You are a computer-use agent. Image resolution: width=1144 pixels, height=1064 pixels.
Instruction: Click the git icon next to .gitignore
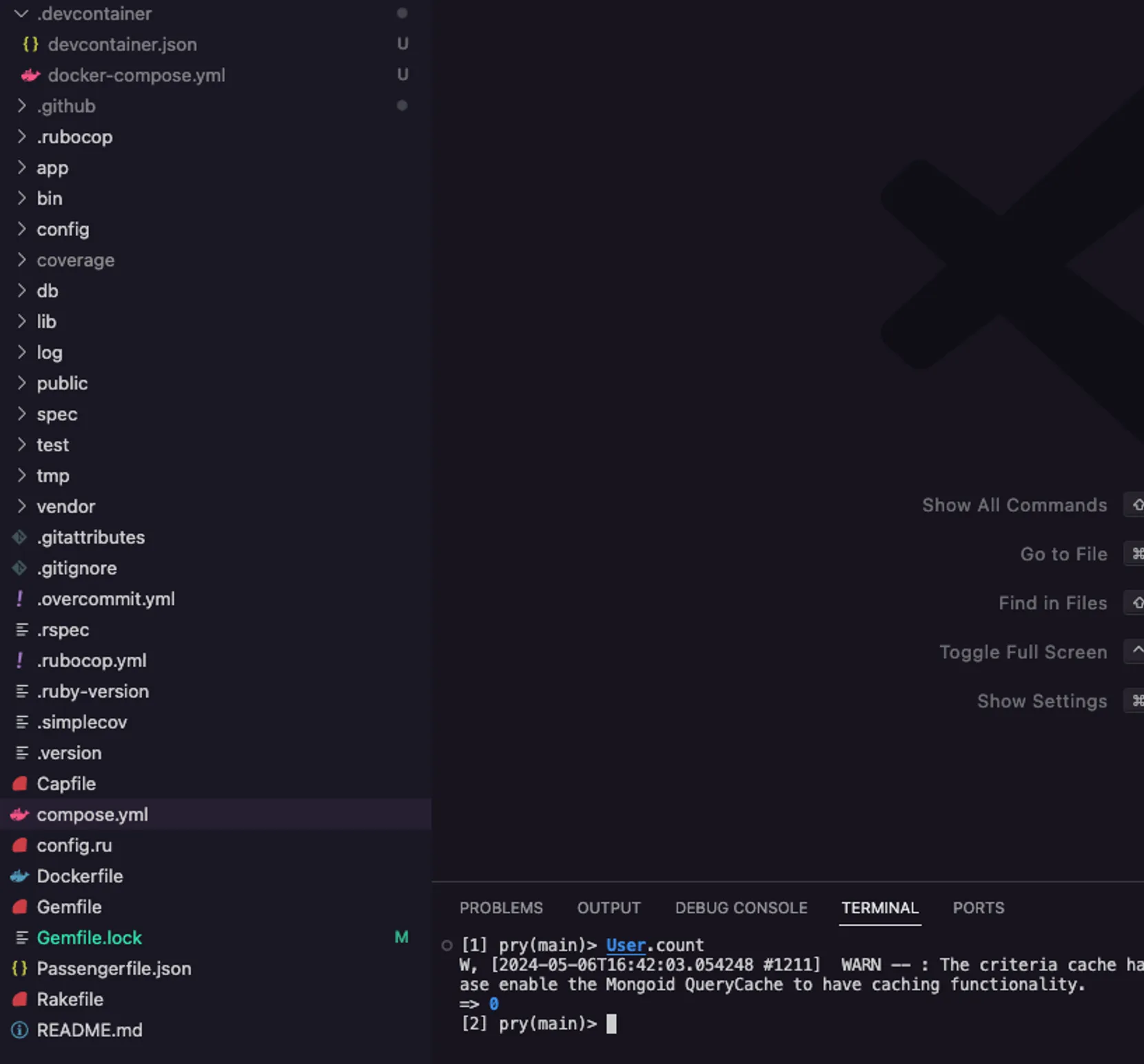pyautogui.click(x=19, y=568)
